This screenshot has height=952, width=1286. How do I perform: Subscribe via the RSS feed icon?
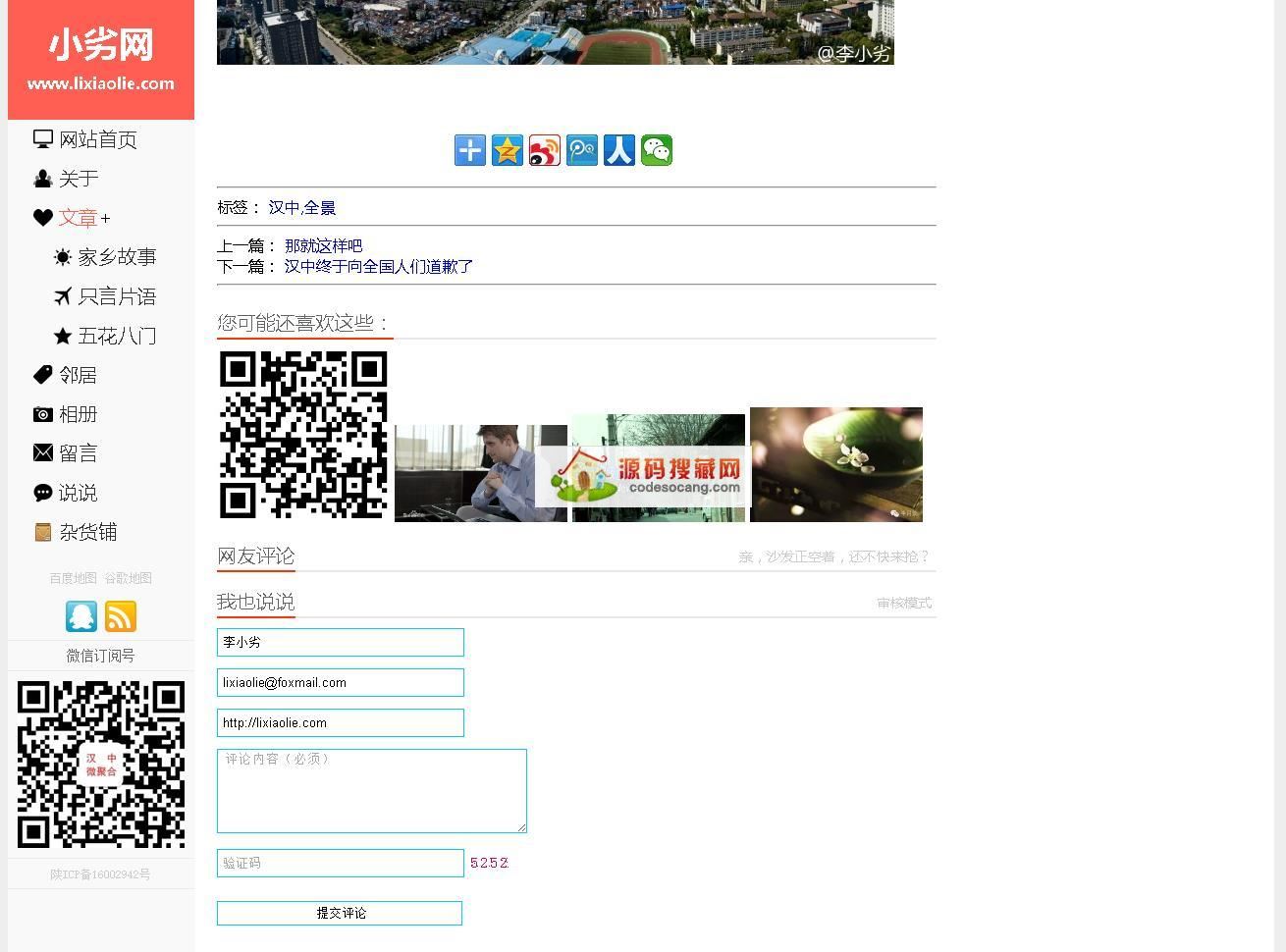coord(121,616)
